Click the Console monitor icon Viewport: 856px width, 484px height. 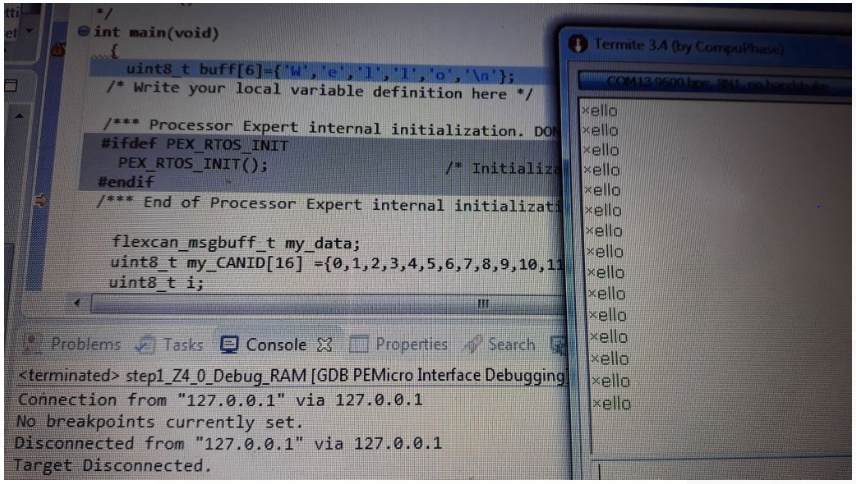point(229,345)
